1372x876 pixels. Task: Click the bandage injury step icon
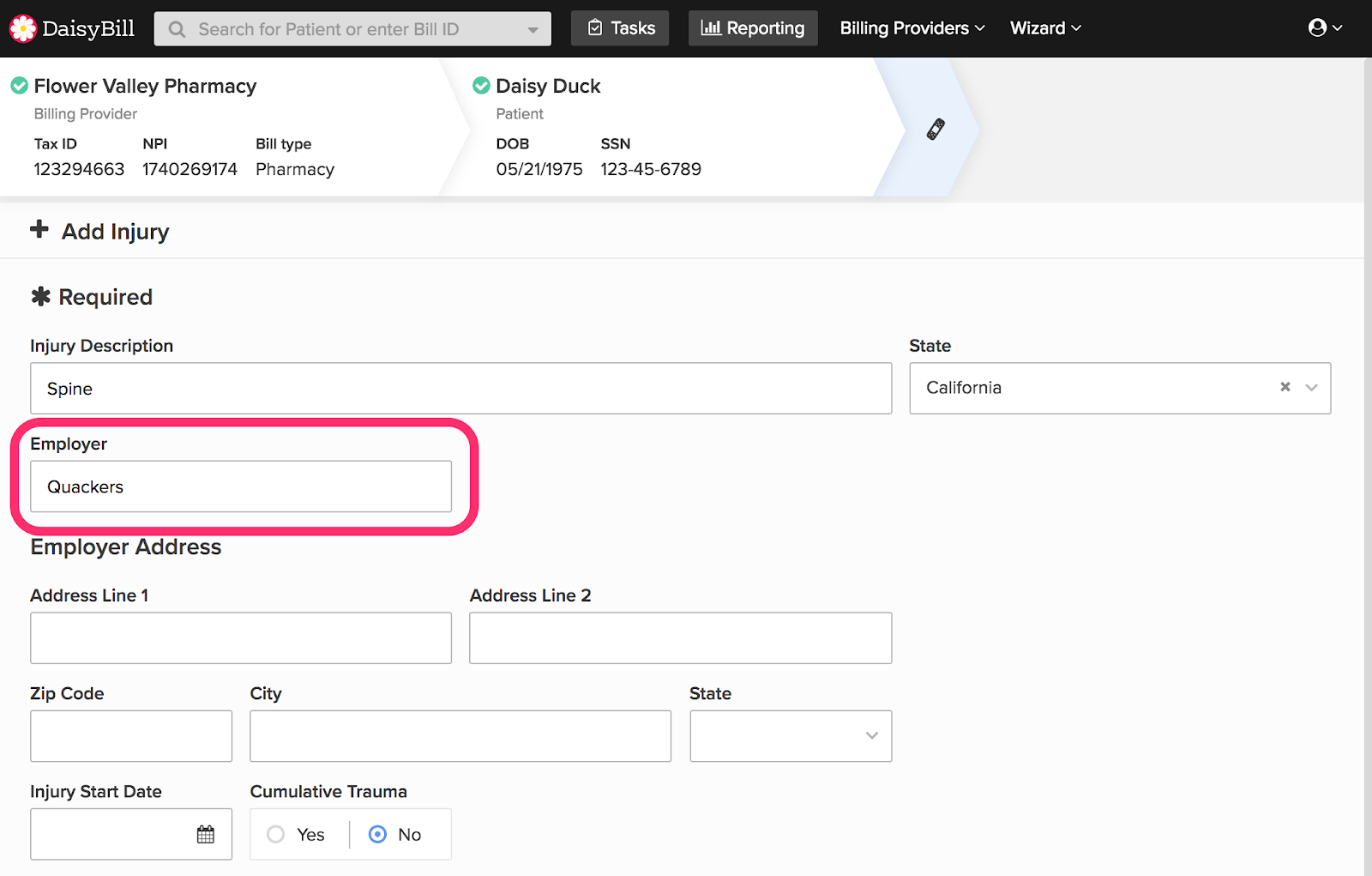936,129
